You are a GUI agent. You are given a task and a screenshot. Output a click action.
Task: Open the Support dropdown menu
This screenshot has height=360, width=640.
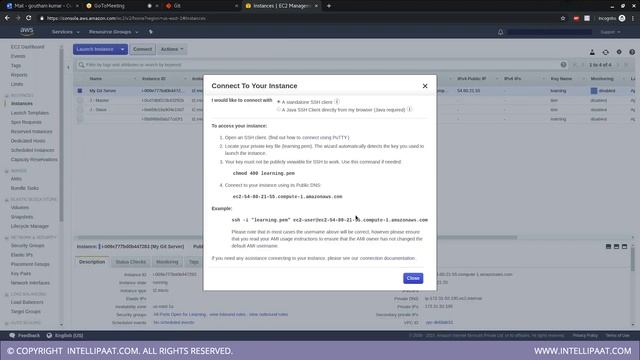click(610, 32)
